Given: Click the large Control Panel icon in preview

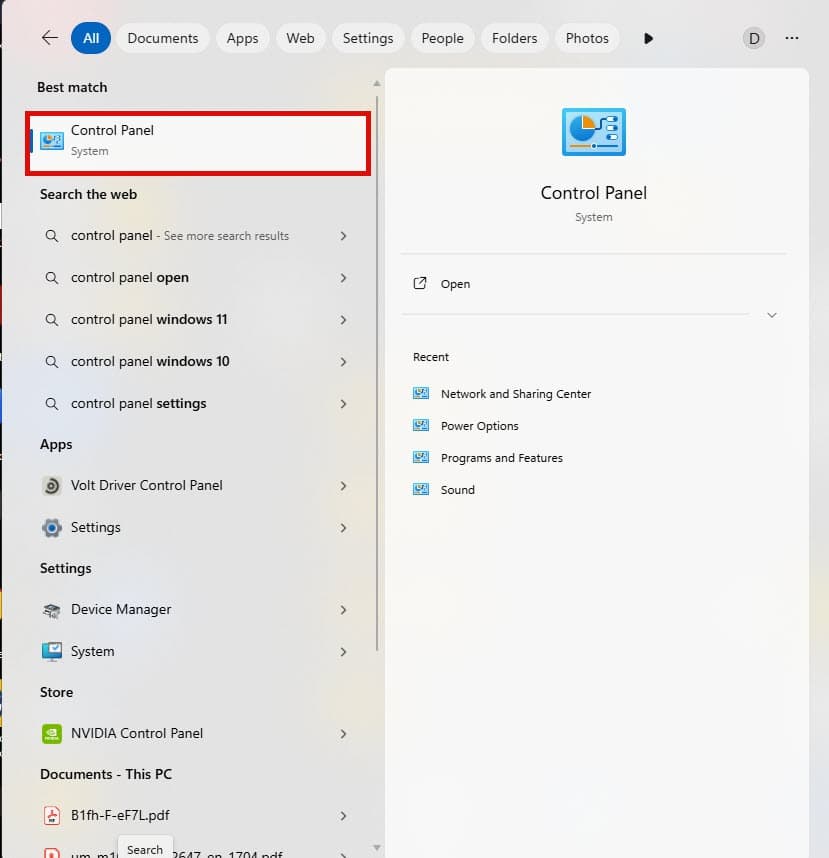Looking at the screenshot, I should [594, 132].
